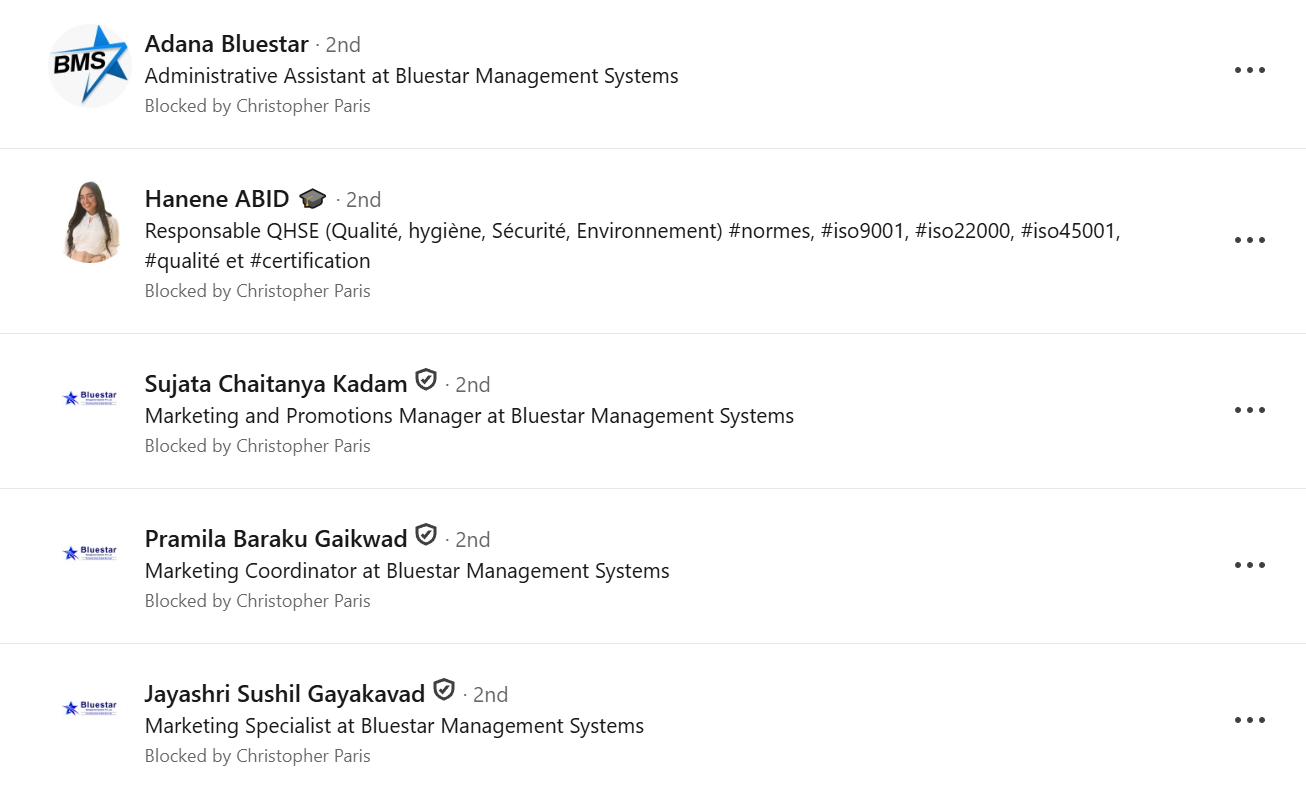
Task: Expand the ellipsis menu for Sujata Chaitanya Kadam
Action: (1250, 410)
